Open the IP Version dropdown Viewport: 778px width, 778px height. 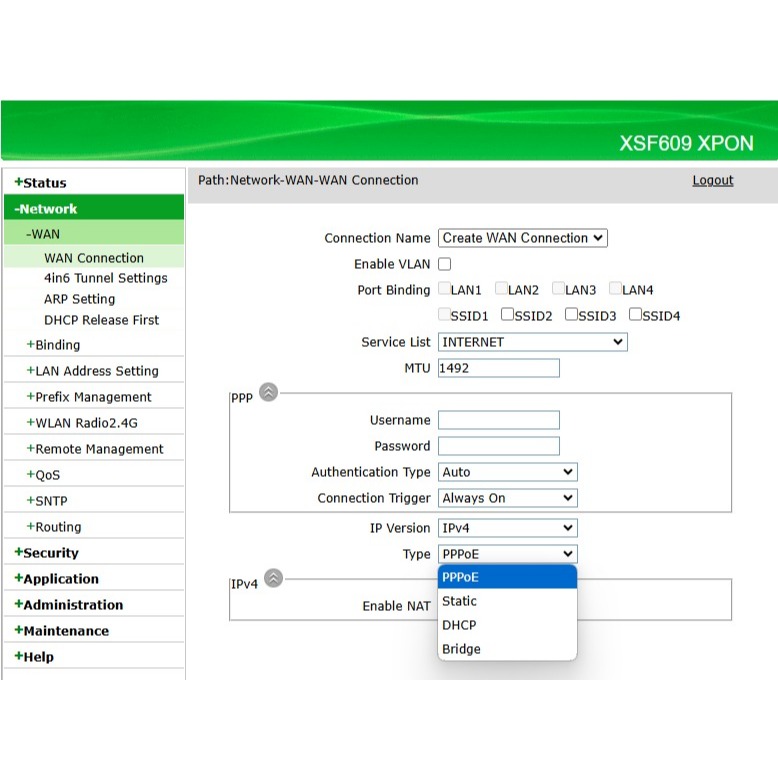[507, 528]
